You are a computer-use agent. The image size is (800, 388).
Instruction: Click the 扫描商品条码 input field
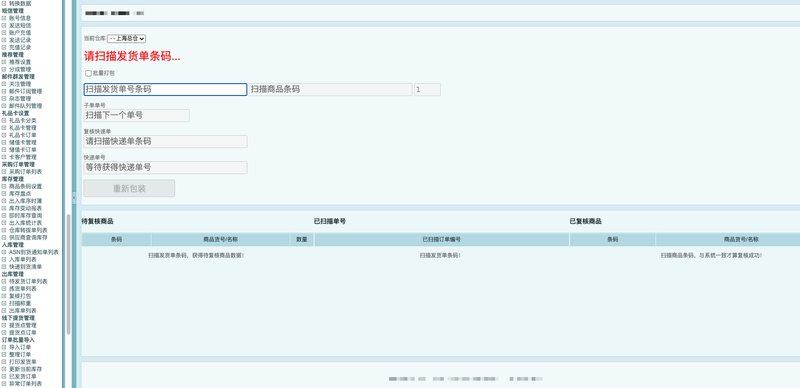tap(331, 89)
